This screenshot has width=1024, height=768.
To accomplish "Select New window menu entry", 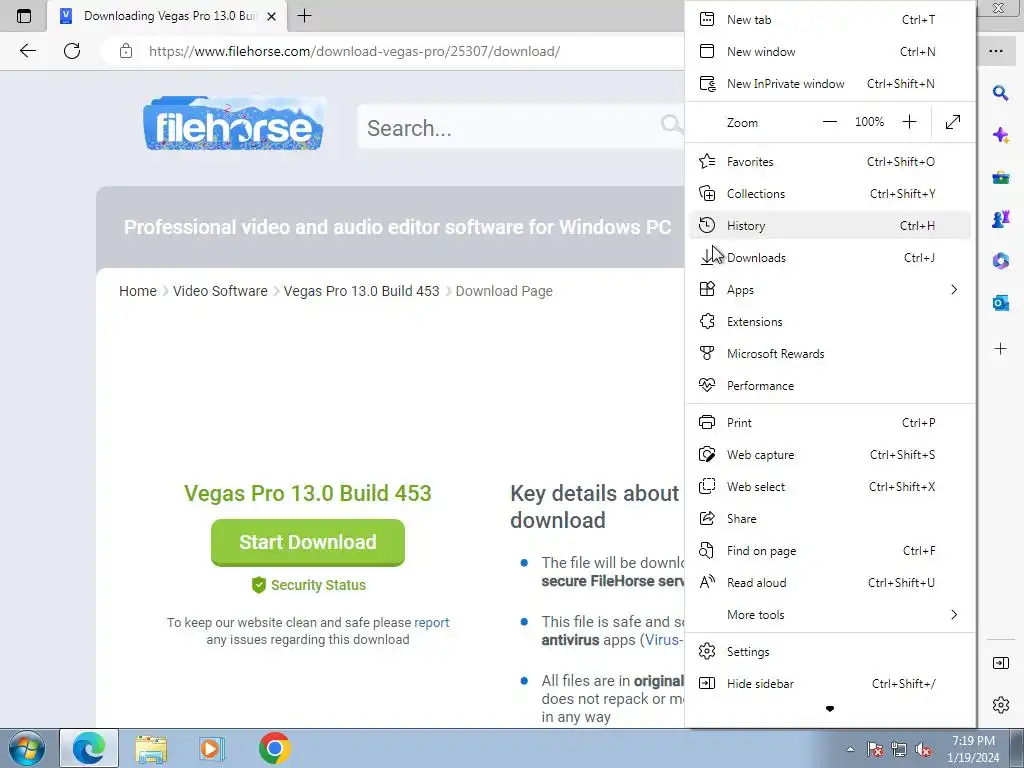I will click(829, 52).
